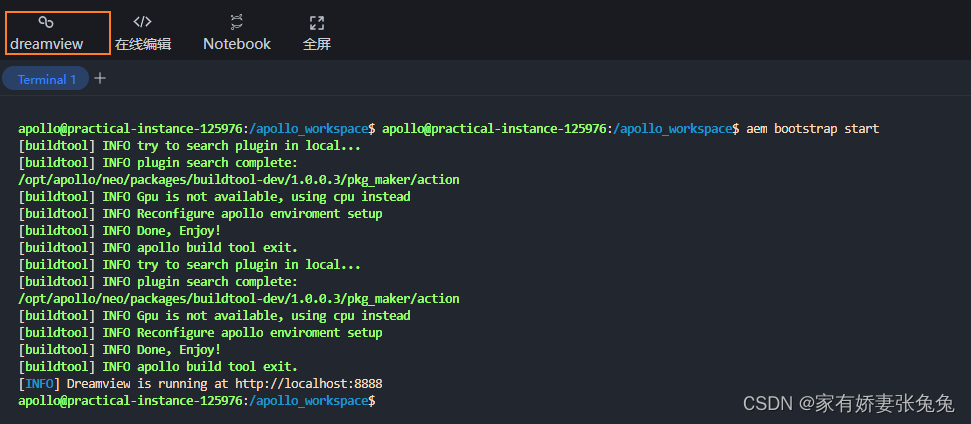The width and height of the screenshot is (971, 424).
Task: Click the second 'apollo build tool exit.' line
Action: 158,366
